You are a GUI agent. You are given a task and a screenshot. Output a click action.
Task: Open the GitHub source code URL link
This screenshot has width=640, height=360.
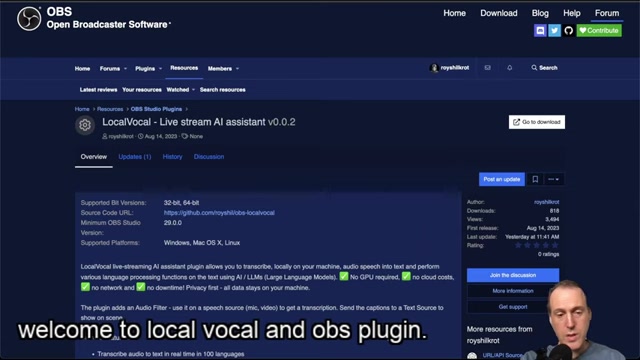219,213
